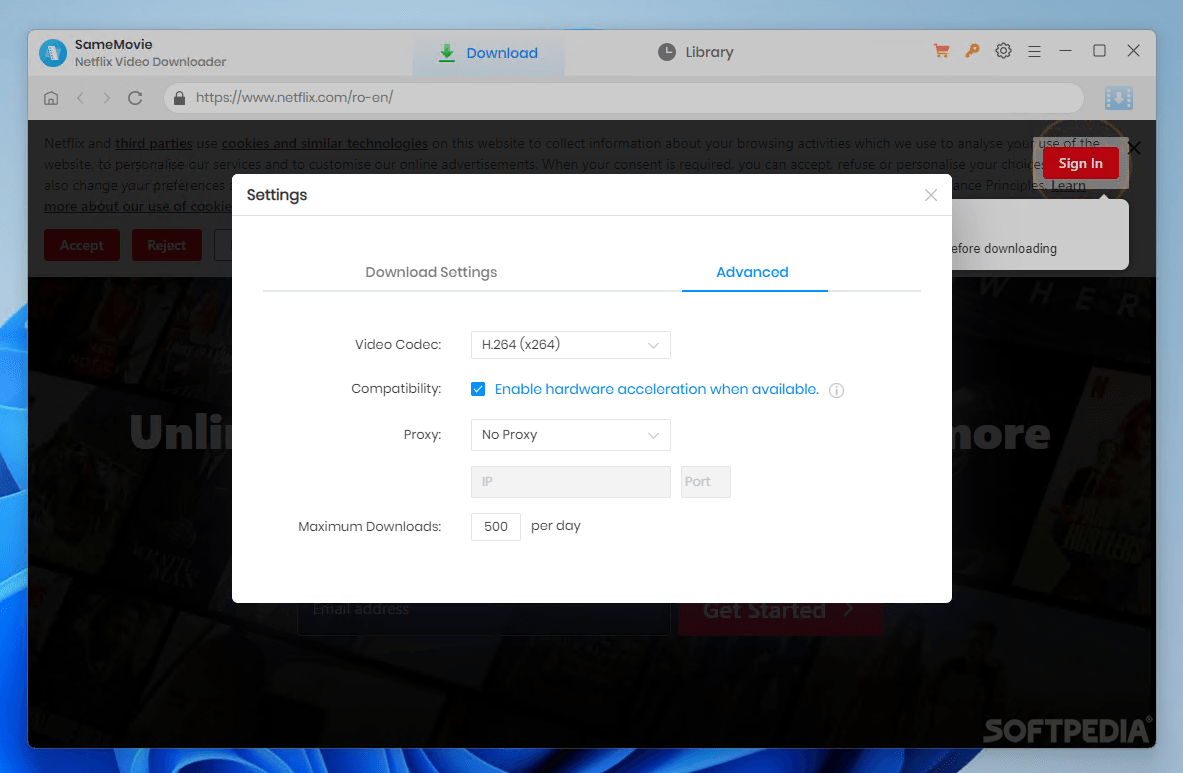
Task: Toggle Enable hardware acceleration checkbox
Action: [478, 389]
